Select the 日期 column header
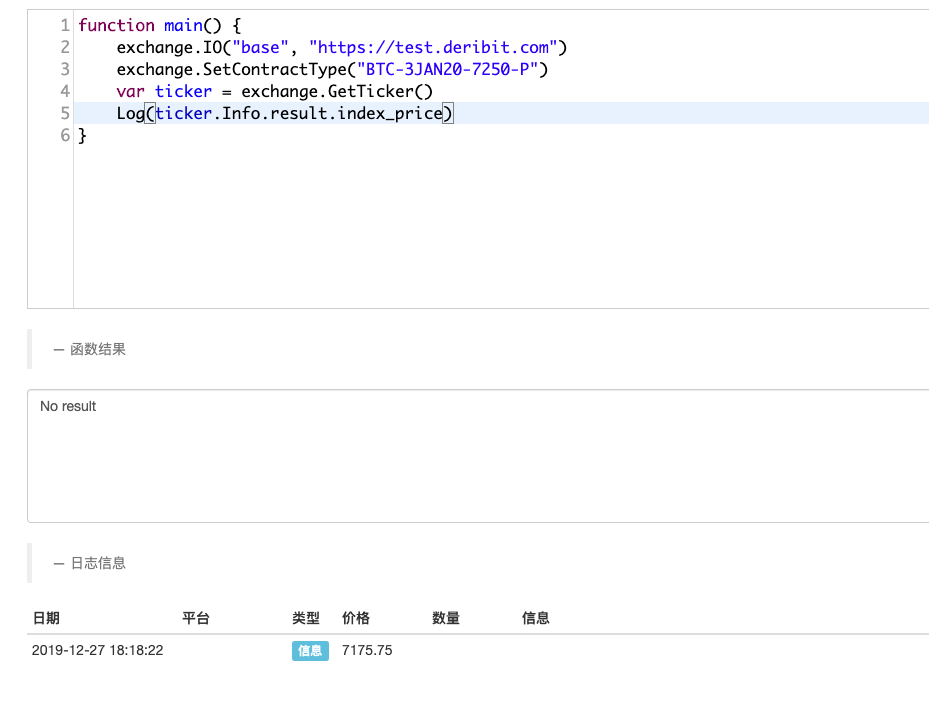 click(x=46, y=618)
